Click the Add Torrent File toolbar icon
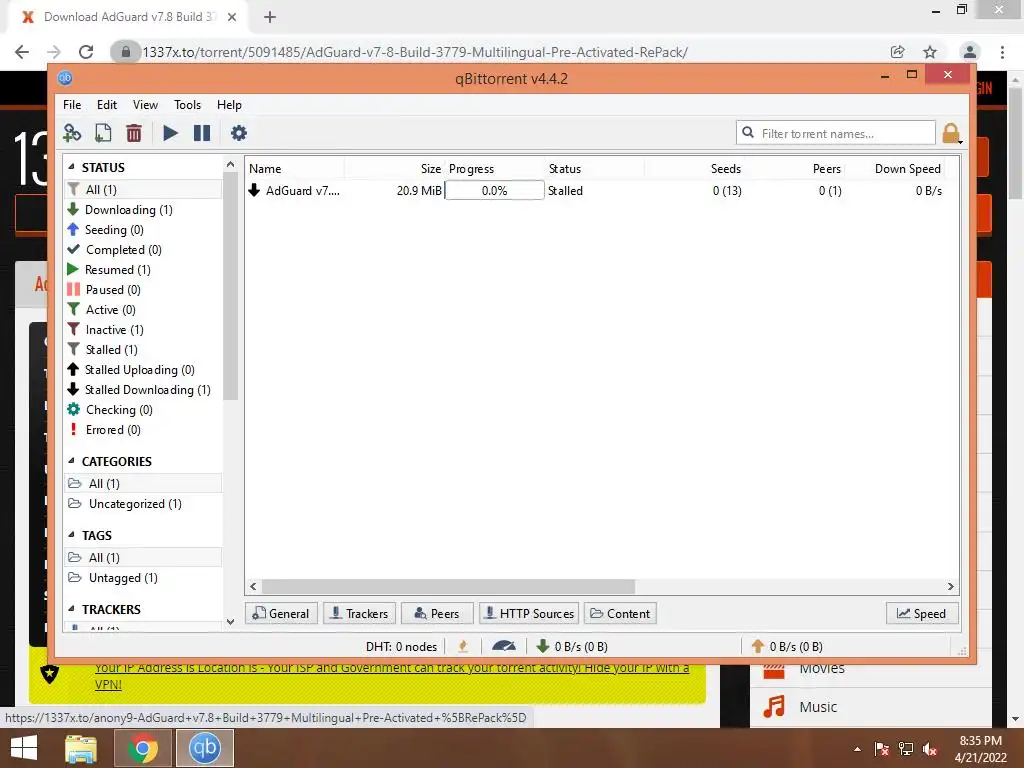 coord(103,133)
